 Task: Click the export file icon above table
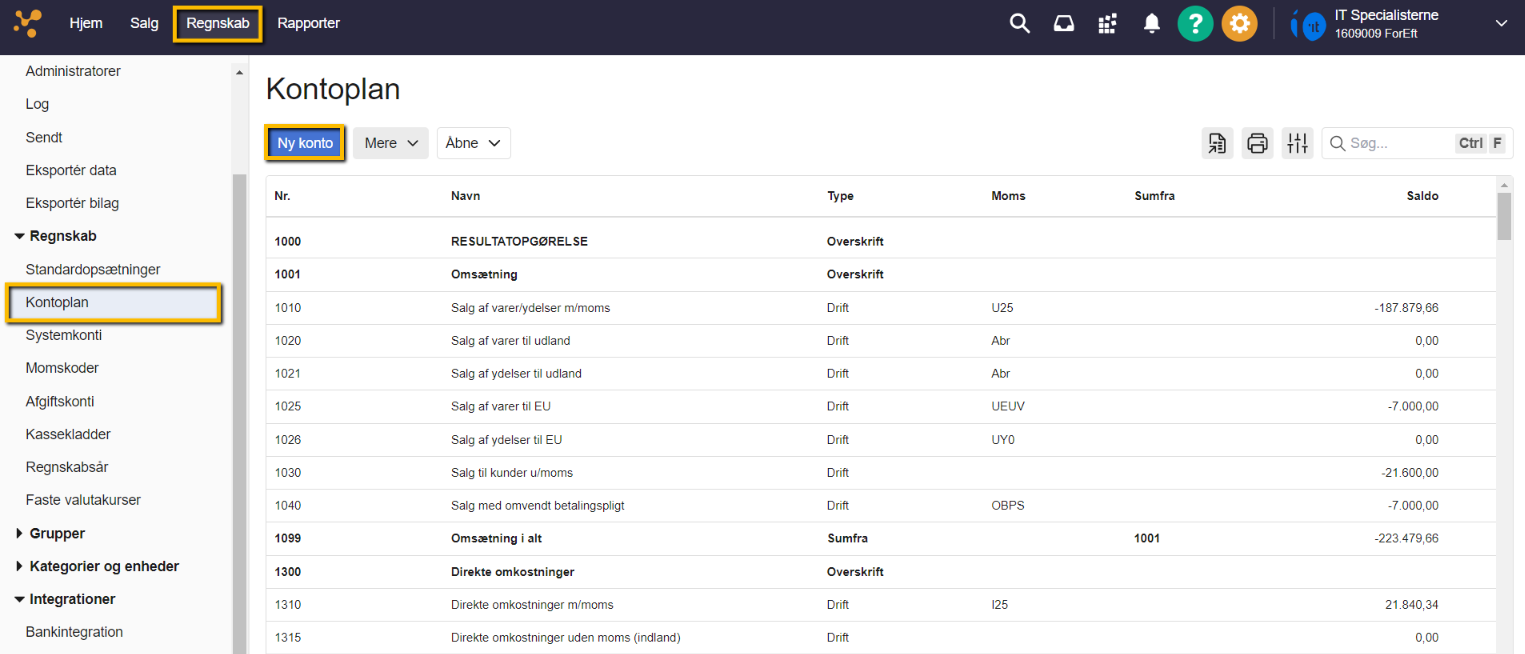point(1217,143)
